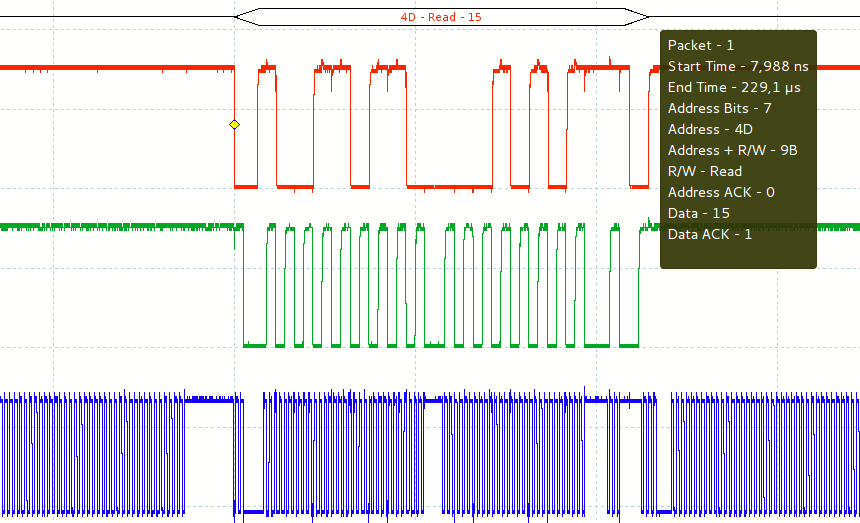Image resolution: width=860 pixels, height=523 pixels.
Task: Click the green clock trace idle line at left
Action: pos(110,227)
